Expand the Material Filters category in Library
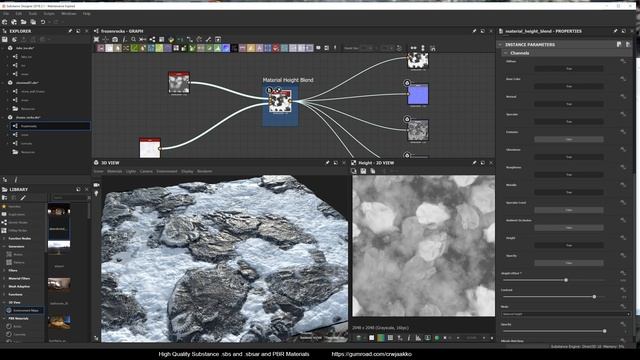Screen dimensions: 640x360 4,278
